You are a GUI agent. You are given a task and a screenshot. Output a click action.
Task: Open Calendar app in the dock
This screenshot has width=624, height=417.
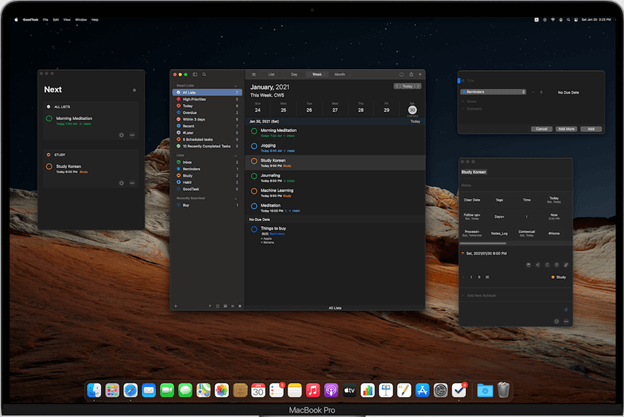[258, 390]
